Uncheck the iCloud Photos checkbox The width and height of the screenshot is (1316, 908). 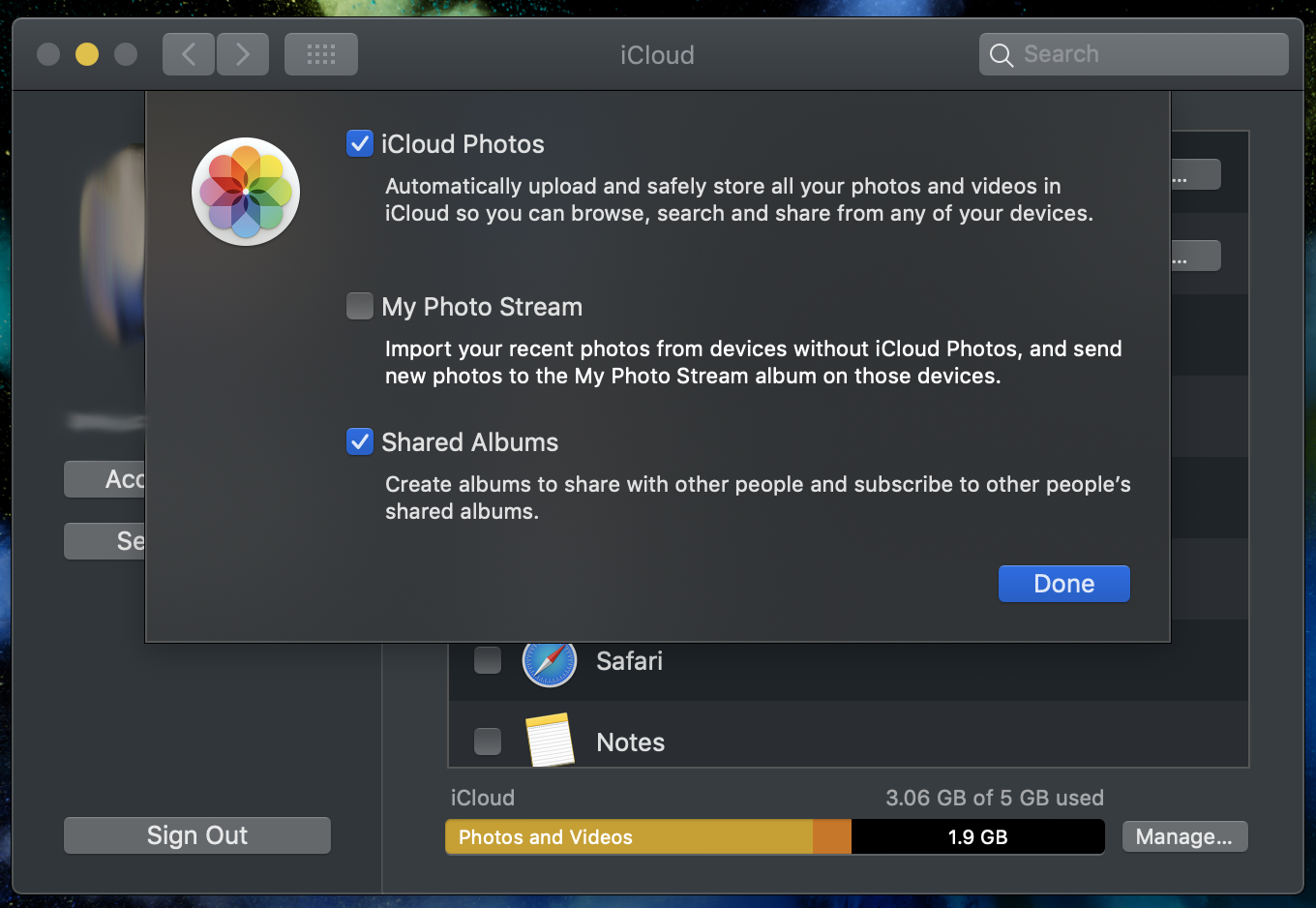(x=360, y=144)
